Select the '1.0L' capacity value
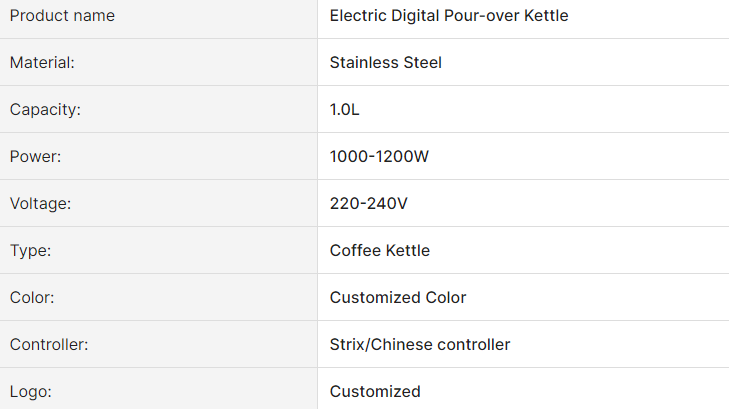This screenshot has width=729, height=409. click(344, 110)
